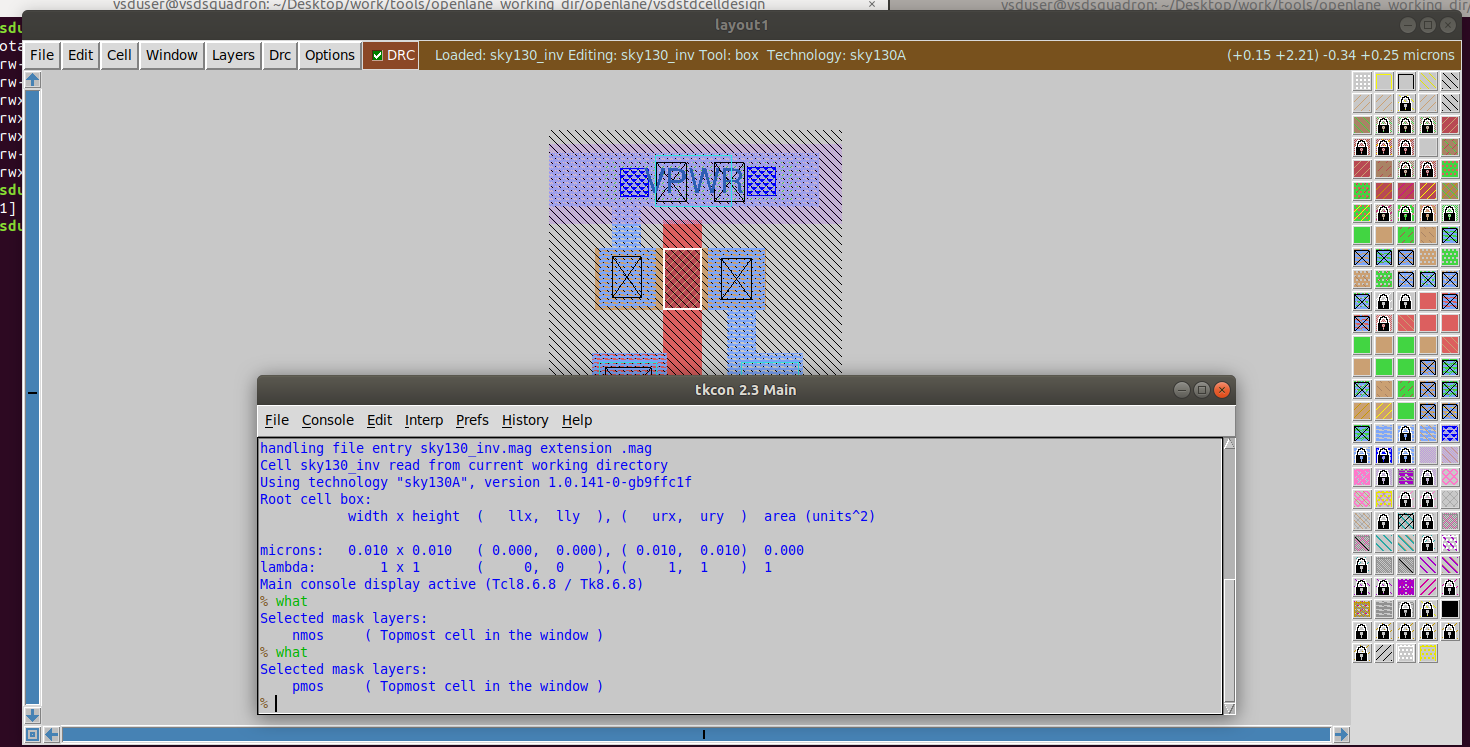
Task: Click the layout window's right scroll arrow
Action: point(1341,735)
